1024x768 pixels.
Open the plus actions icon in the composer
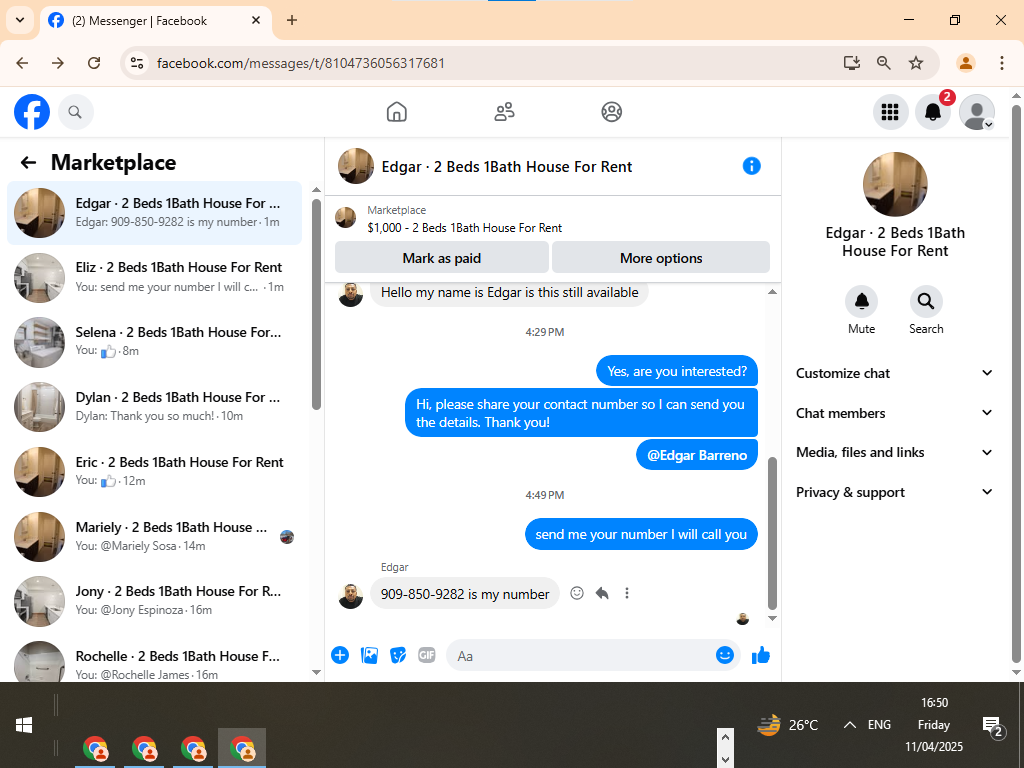[x=340, y=655]
